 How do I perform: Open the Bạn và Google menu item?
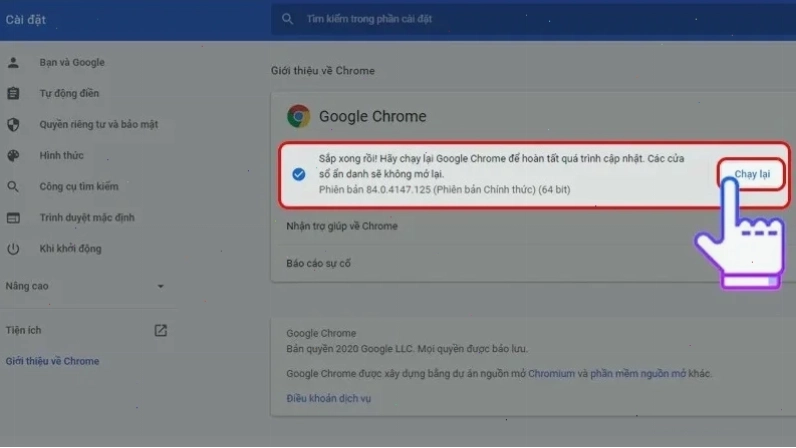tap(72, 62)
